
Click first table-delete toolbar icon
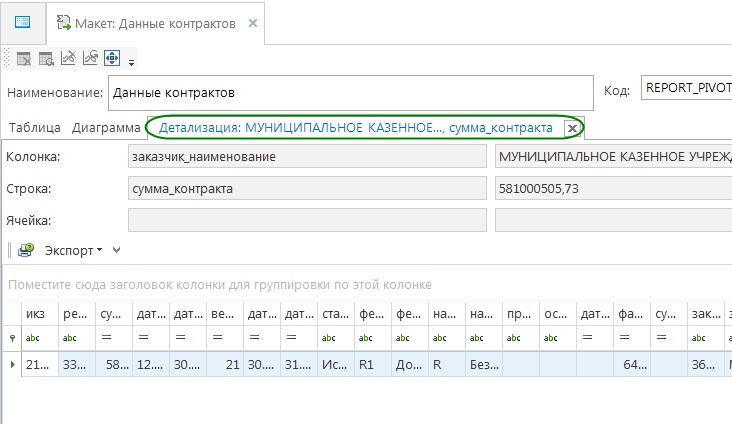click(x=23, y=58)
